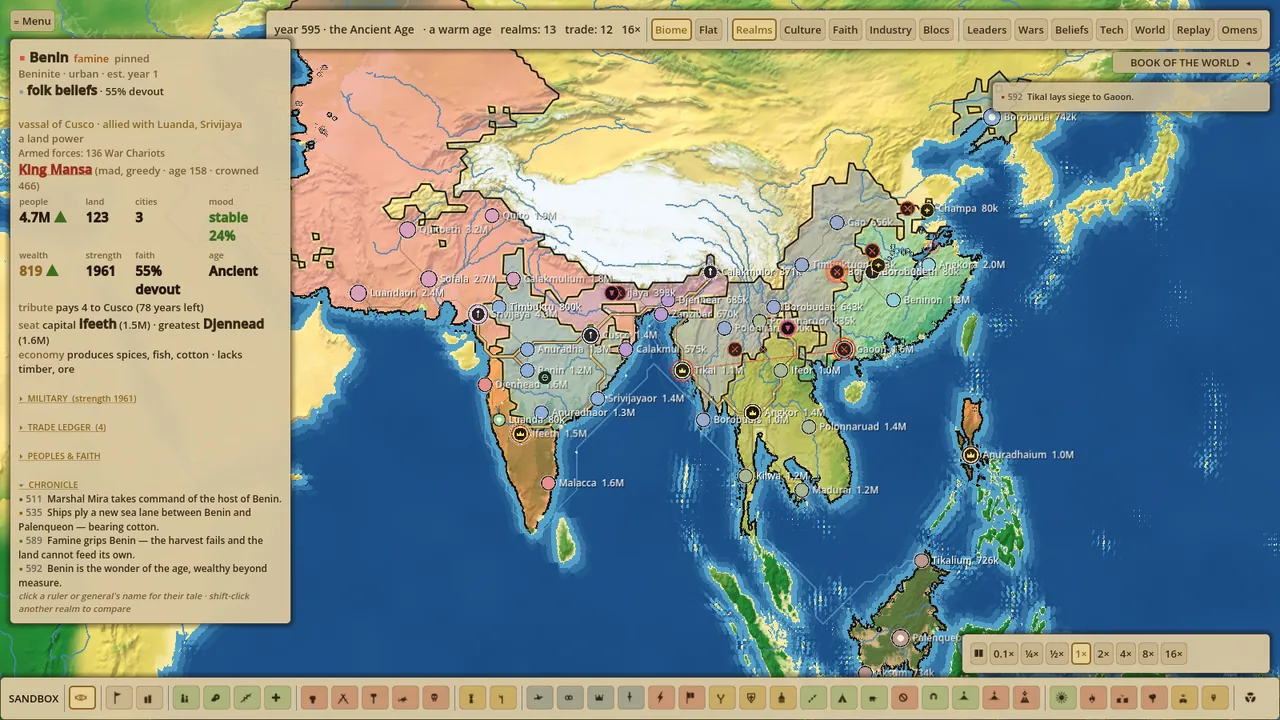The height and width of the screenshot is (720, 1280).
Task: Enable the Realms map overlay
Action: click(x=754, y=30)
